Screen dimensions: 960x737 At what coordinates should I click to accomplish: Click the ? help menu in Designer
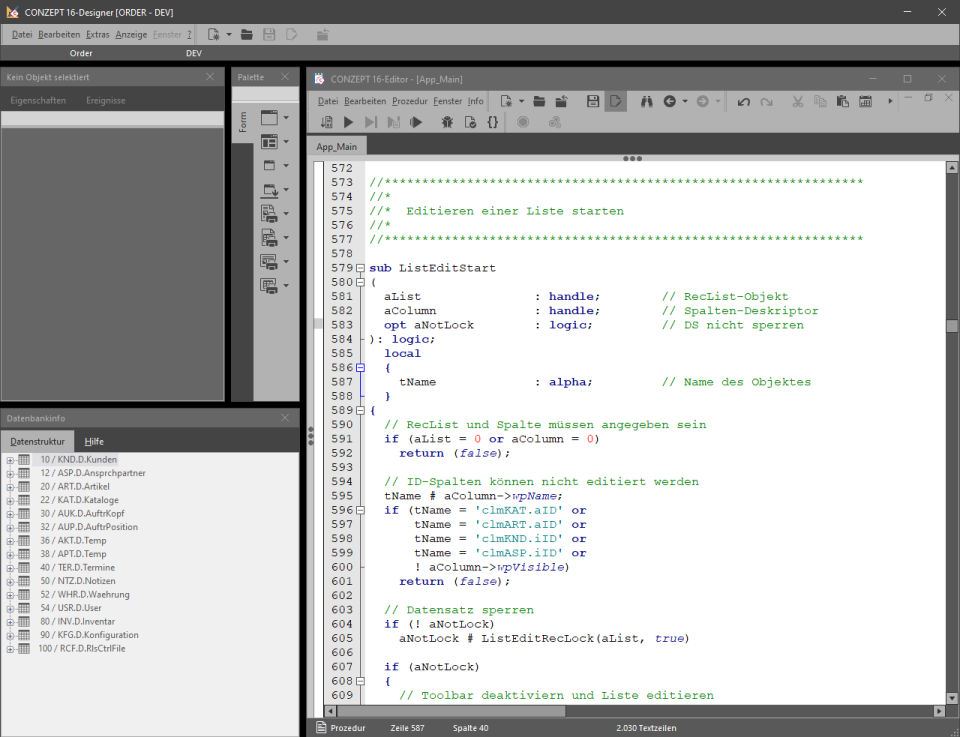pyautogui.click(x=189, y=34)
